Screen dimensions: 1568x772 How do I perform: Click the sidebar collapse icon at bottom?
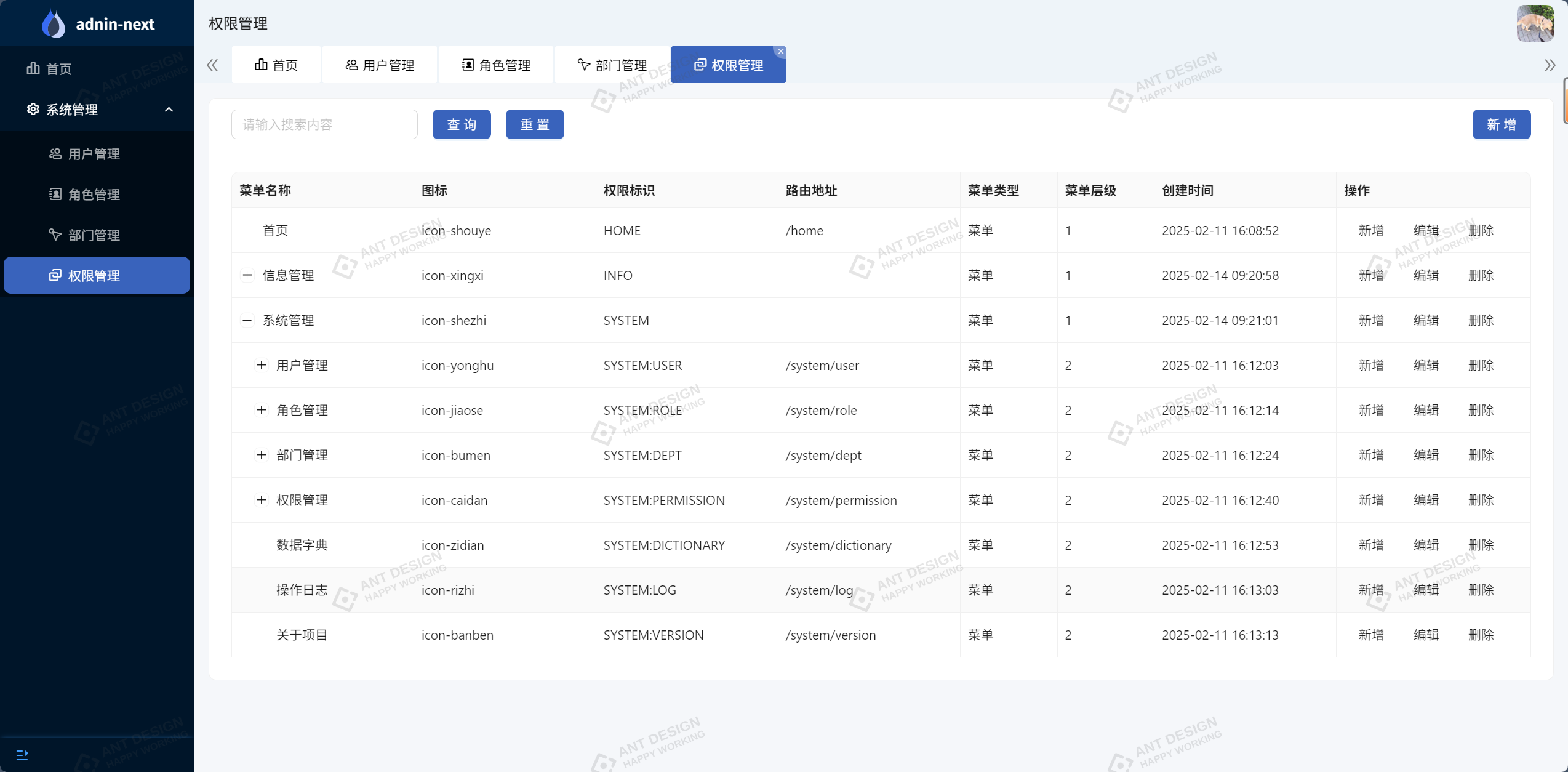pos(22,755)
